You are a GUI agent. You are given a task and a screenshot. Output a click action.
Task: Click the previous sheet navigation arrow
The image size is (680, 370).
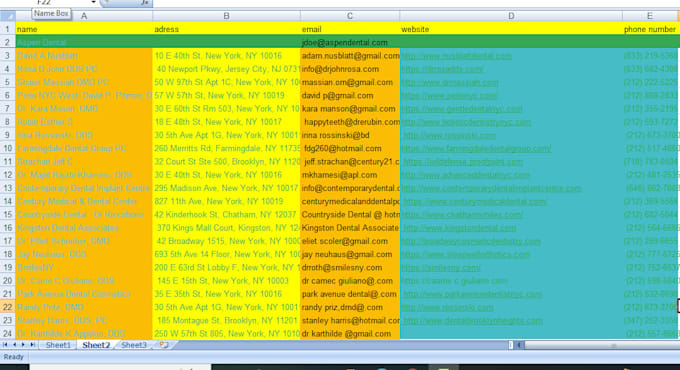click(14, 345)
